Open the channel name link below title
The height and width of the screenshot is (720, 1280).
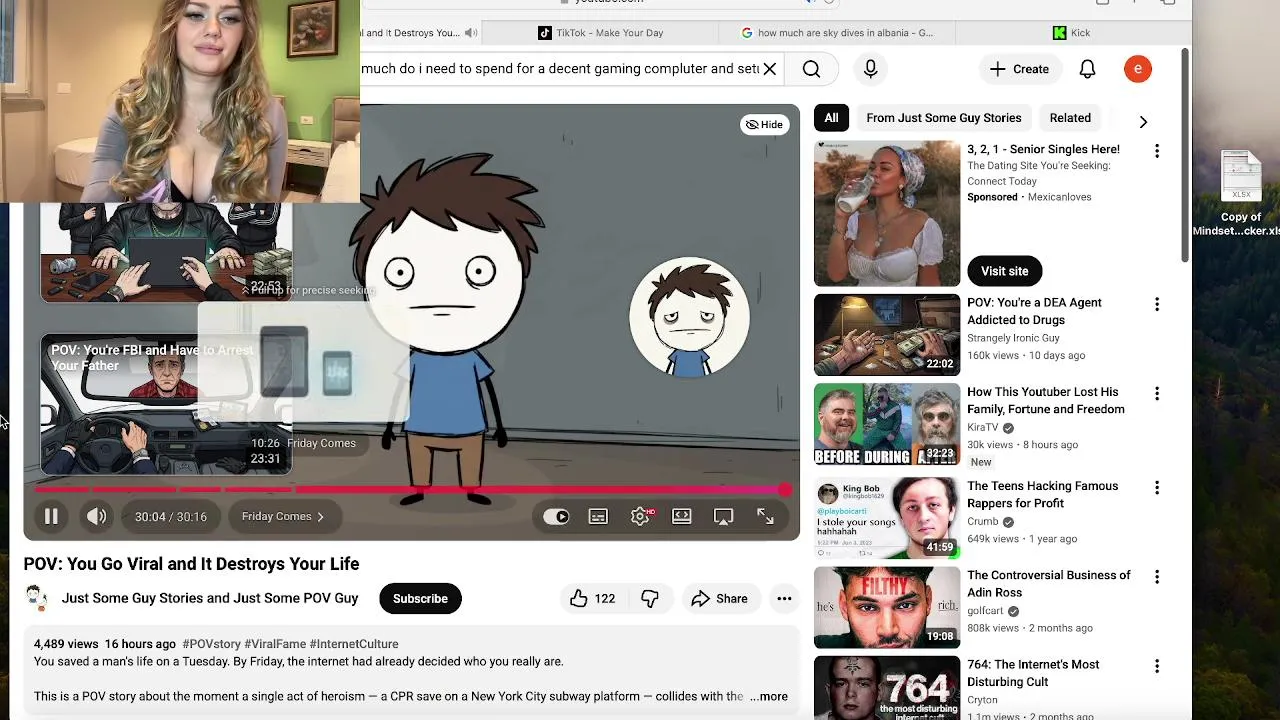tap(210, 598)
